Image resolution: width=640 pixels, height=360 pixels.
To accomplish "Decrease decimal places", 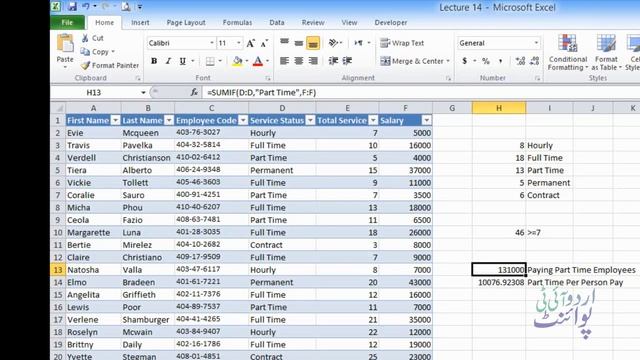I will point(534,61).
